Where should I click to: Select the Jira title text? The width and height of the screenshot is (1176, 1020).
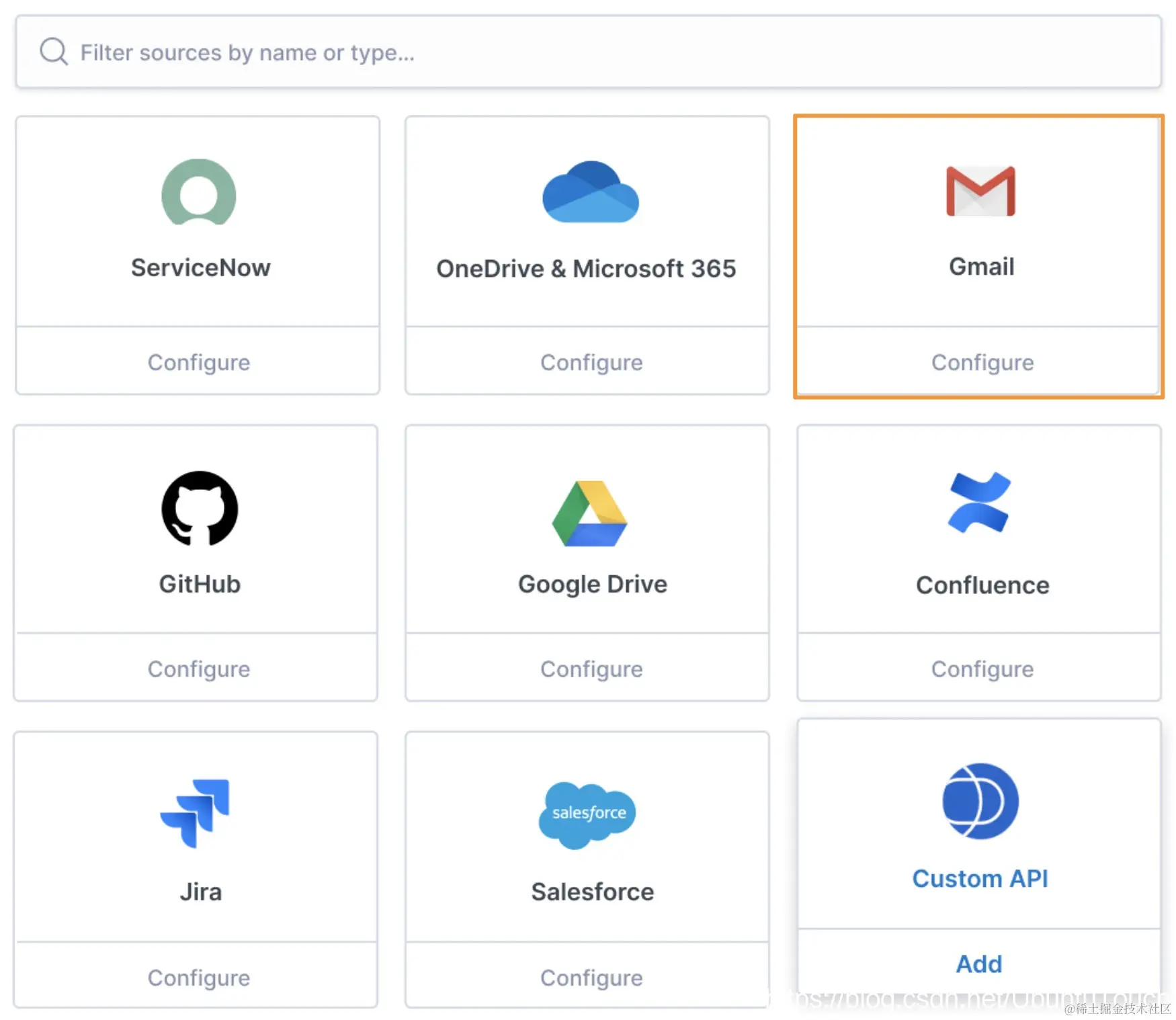pos(200,892)
